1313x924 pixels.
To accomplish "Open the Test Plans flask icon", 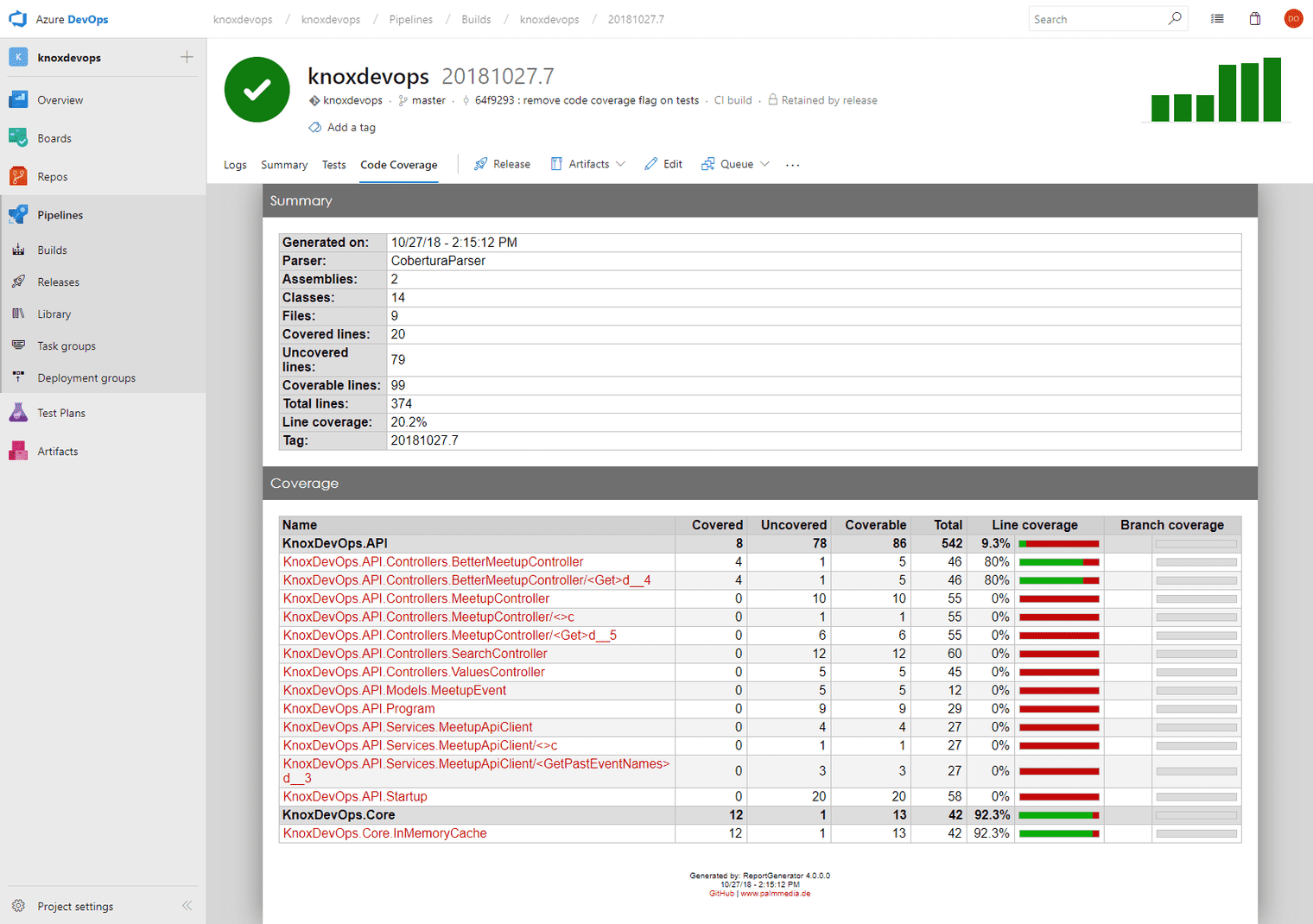I will coord(18,413).
